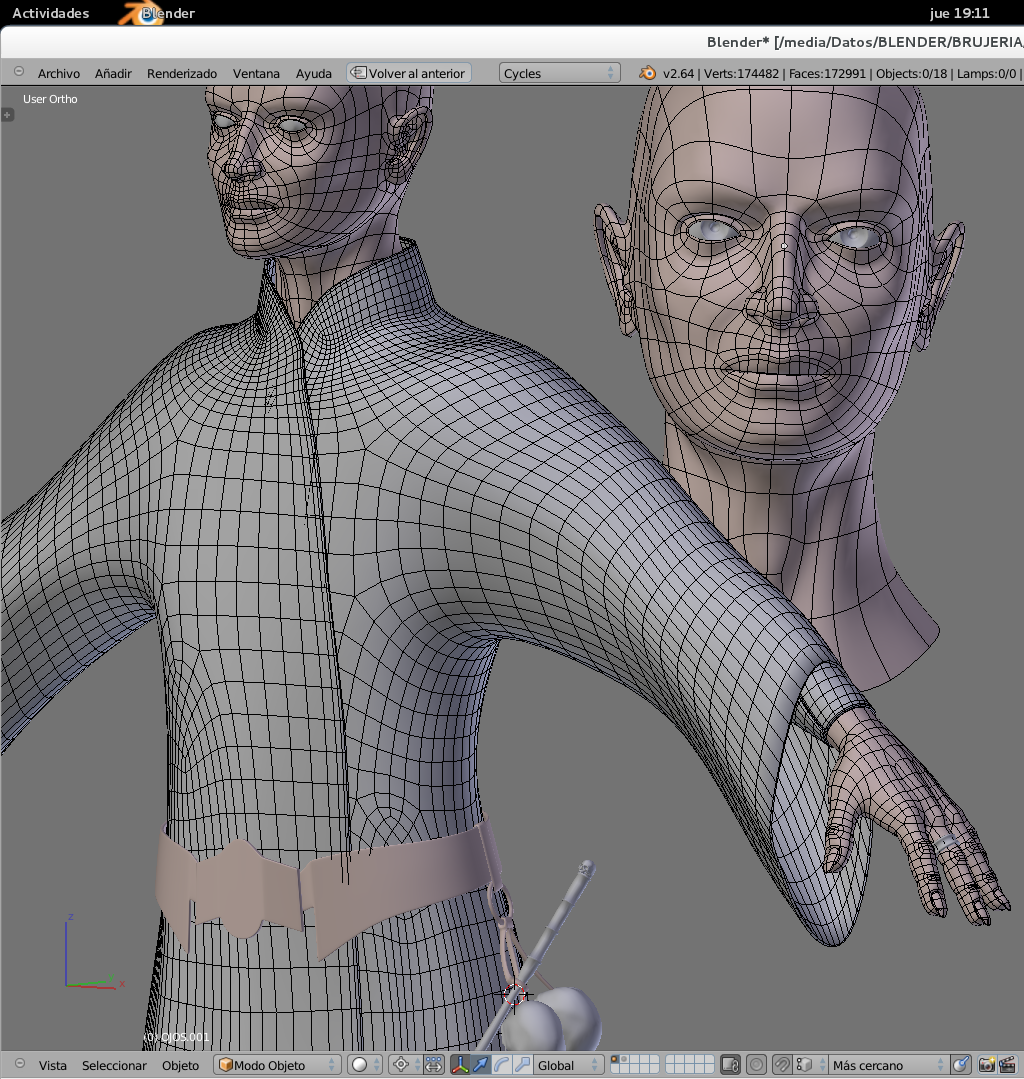The image size is (1024, 1079).
Task: Click the OJOS.001 object name label
Action: 176,1037
